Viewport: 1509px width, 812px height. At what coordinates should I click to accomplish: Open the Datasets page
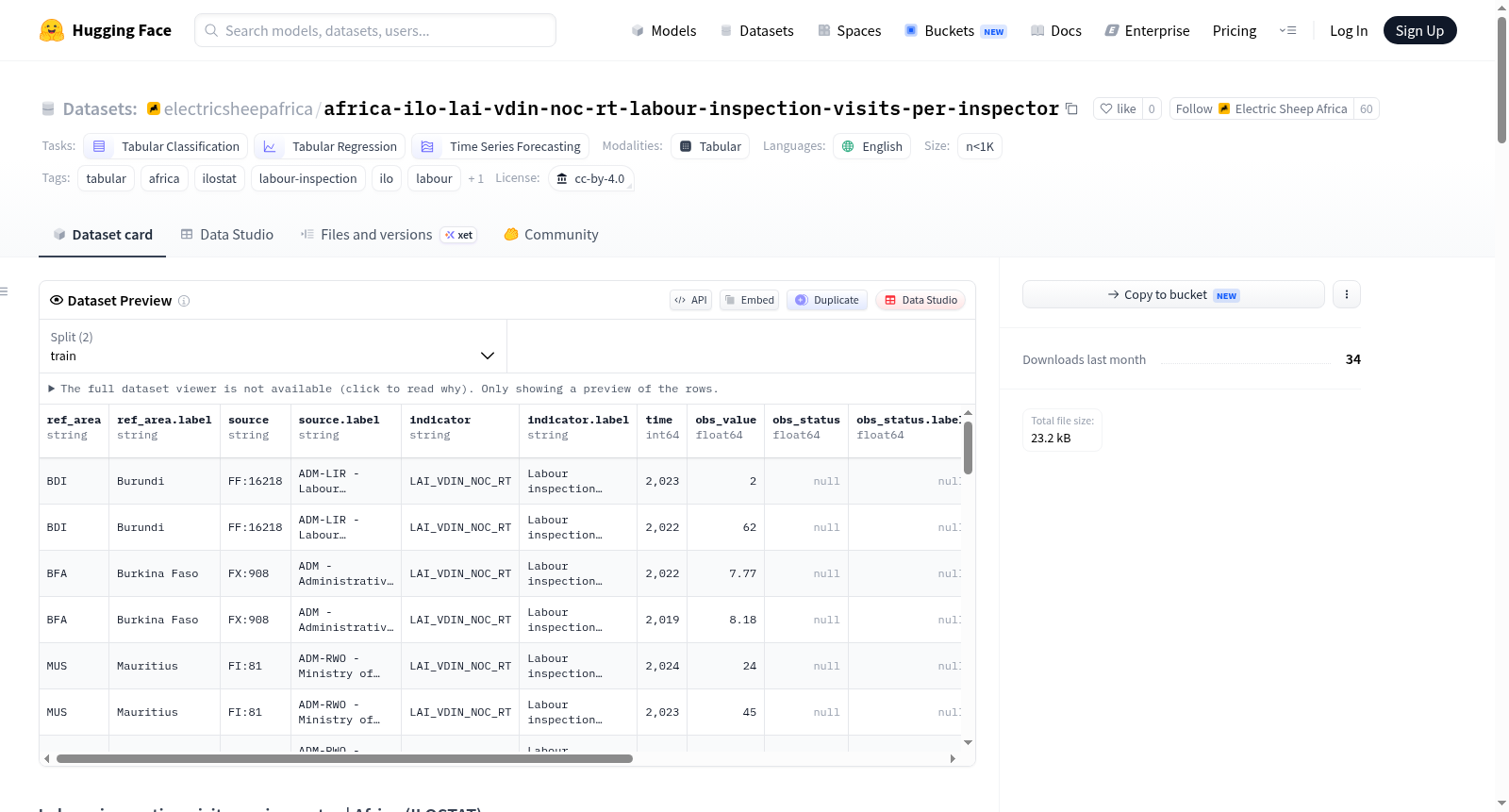click(756, 30)
